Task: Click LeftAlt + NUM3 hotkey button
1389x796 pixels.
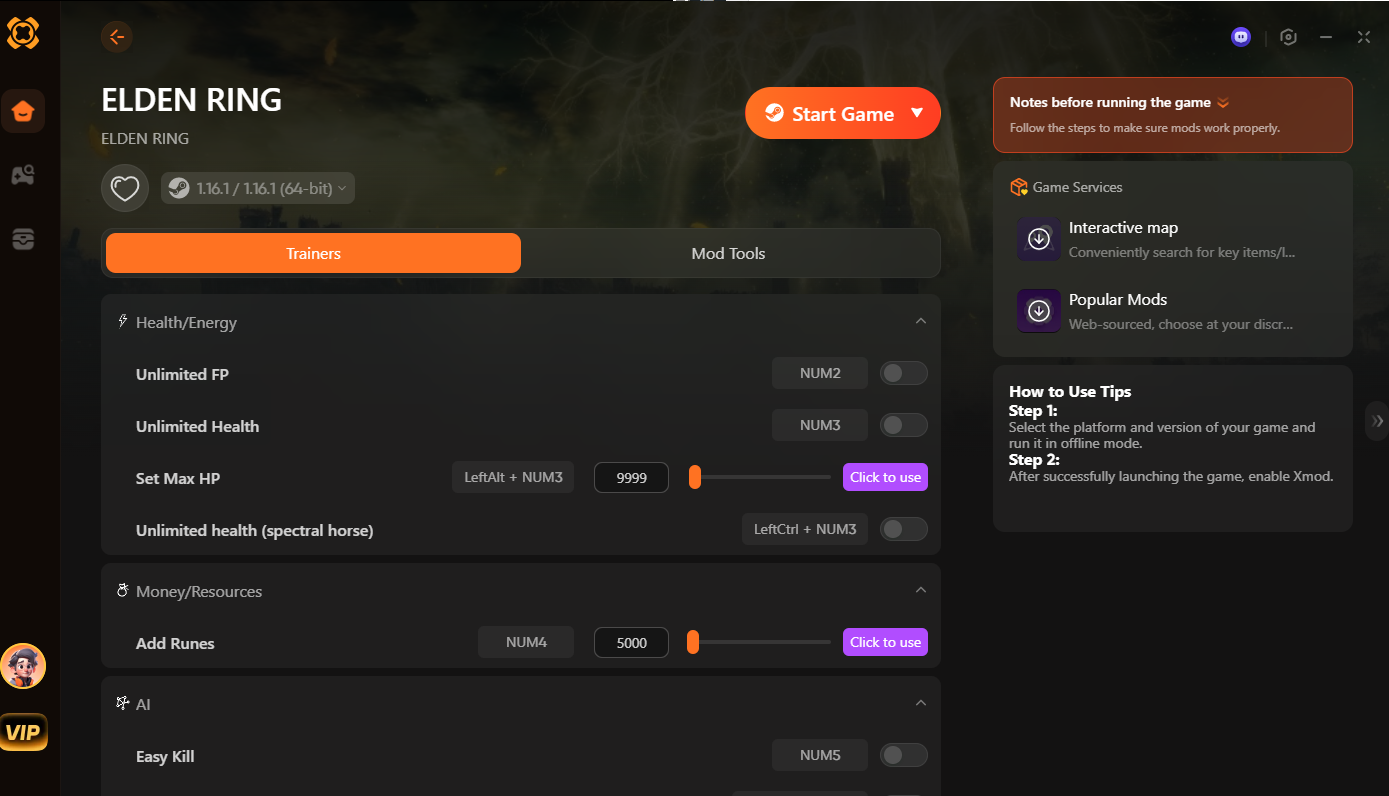Action: pyautogui.click(x=513, y=477)
